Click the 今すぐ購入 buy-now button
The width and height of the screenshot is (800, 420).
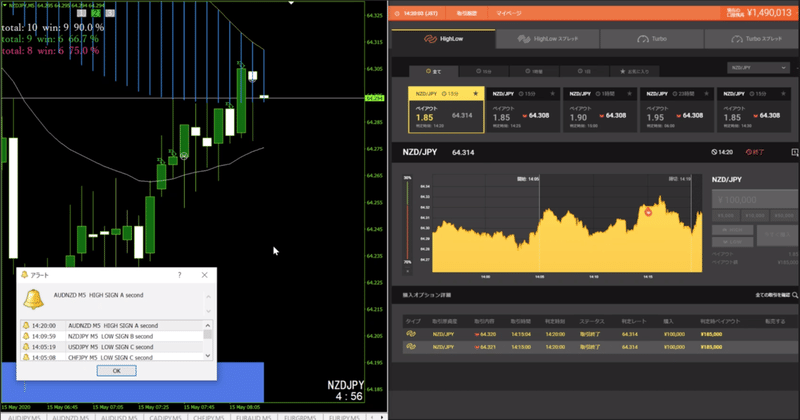(778, 235)
